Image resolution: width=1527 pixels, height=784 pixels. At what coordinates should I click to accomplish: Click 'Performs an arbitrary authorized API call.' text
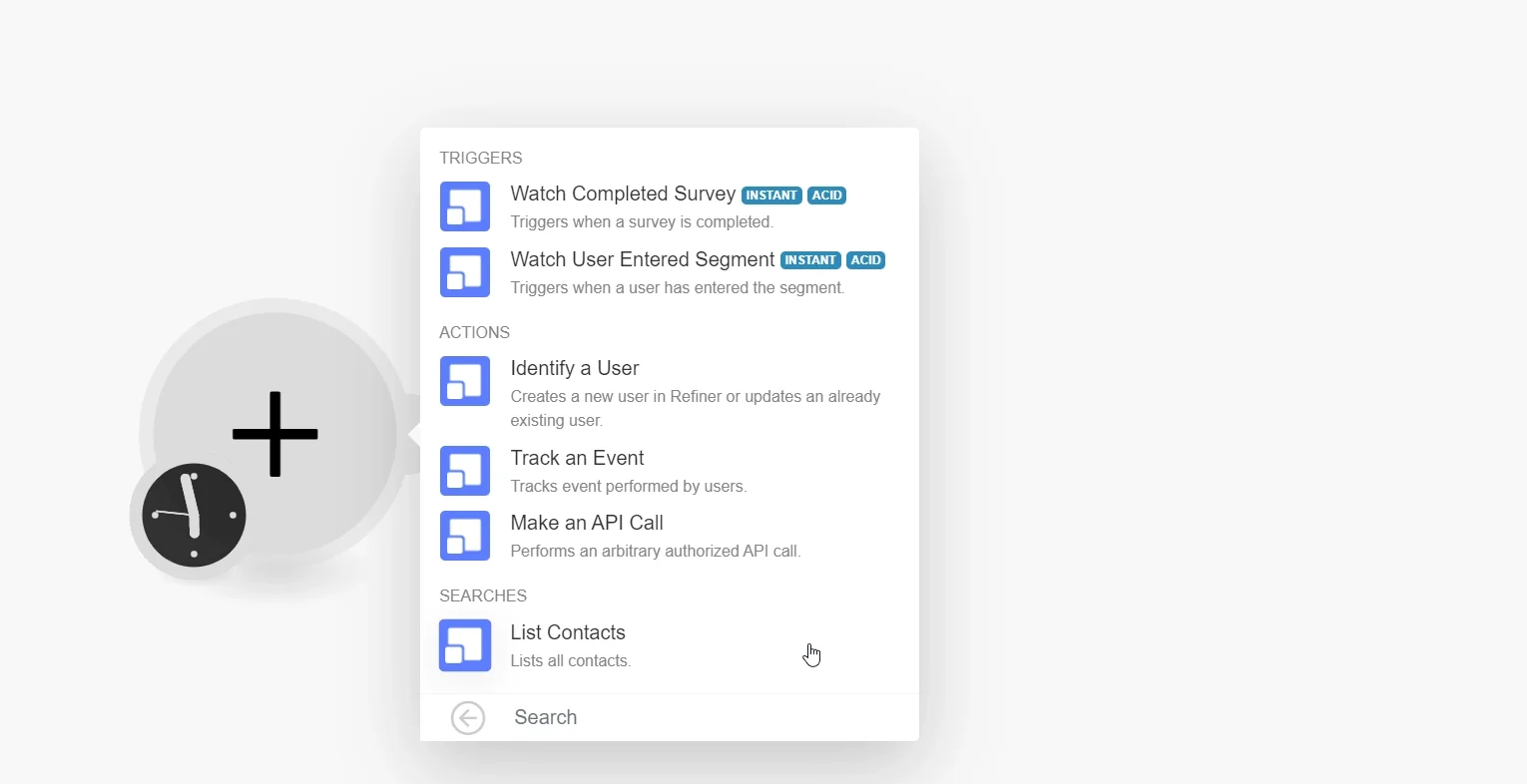point(656,552)
